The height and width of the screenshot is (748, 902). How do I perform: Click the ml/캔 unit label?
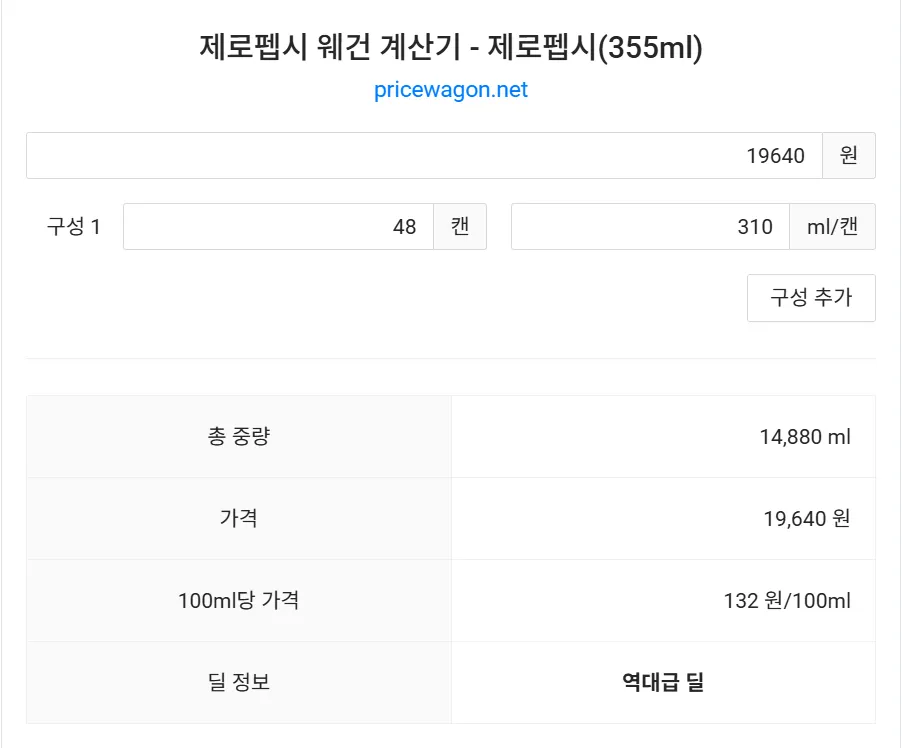(x=832, y=226)
